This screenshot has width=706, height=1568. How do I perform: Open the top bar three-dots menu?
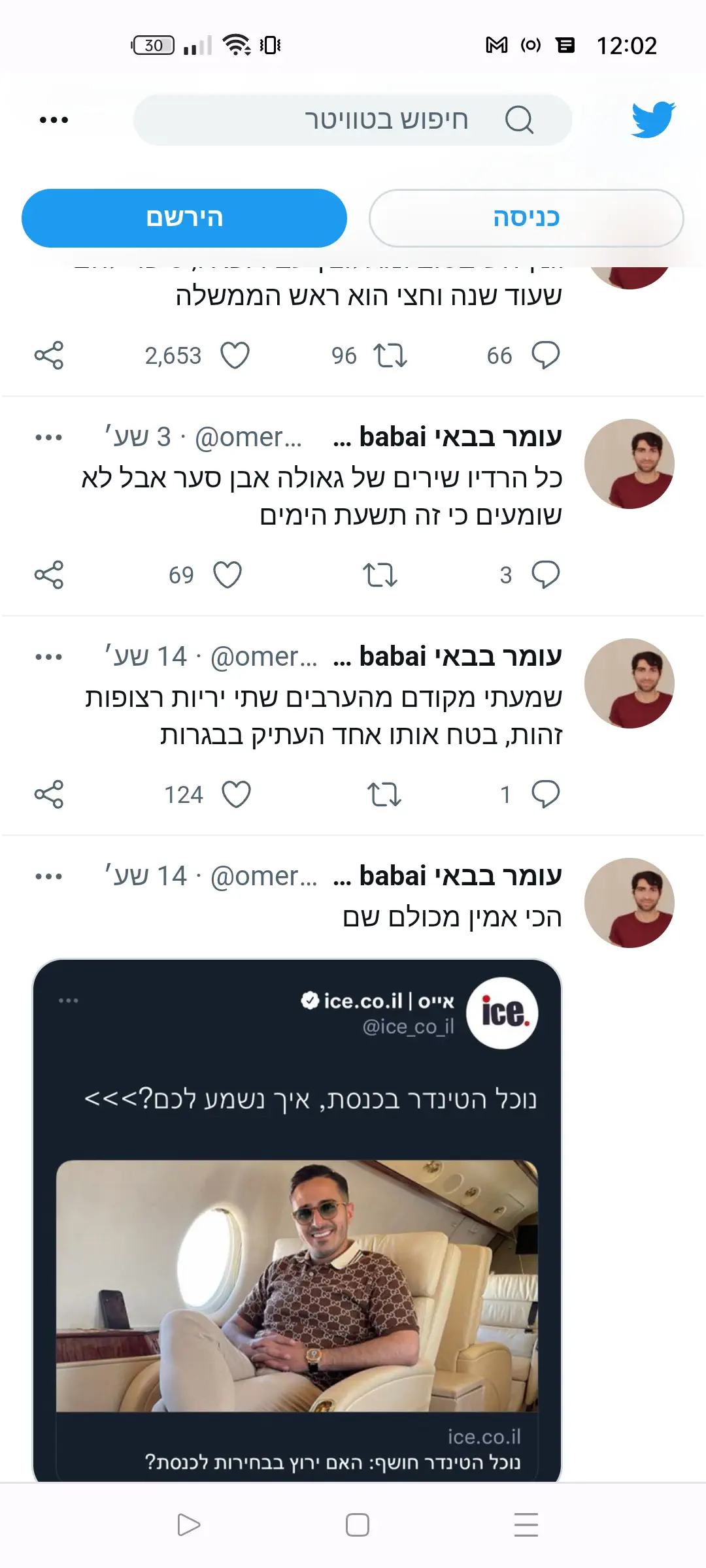pyautogui.click(x=54, y=120)
